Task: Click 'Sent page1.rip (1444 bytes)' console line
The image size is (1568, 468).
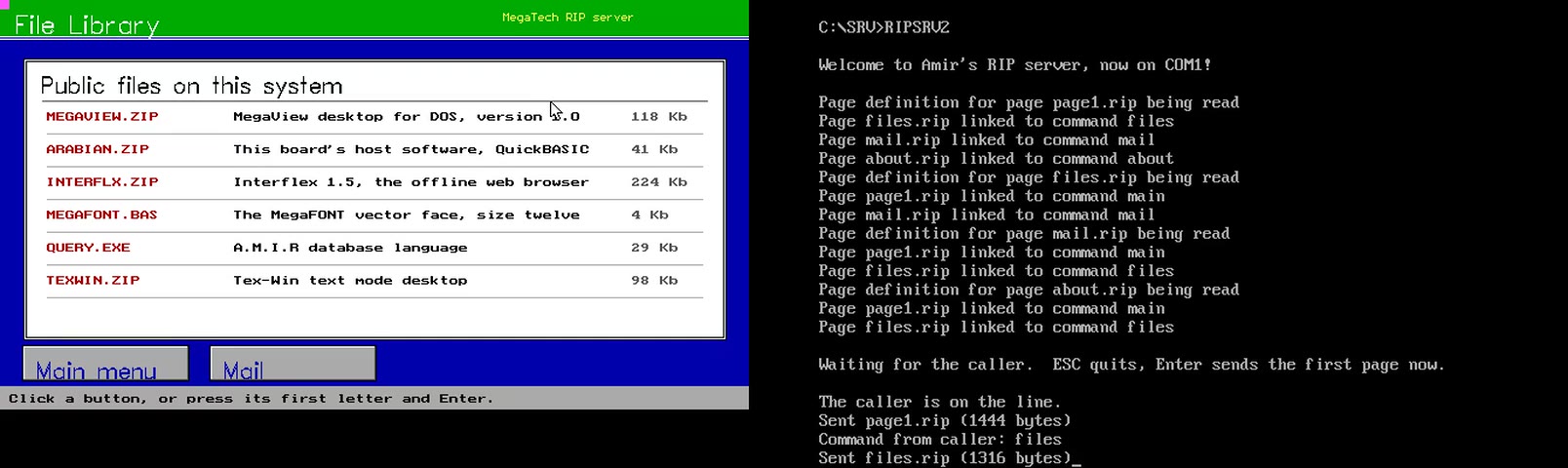Action: [944, 421]
